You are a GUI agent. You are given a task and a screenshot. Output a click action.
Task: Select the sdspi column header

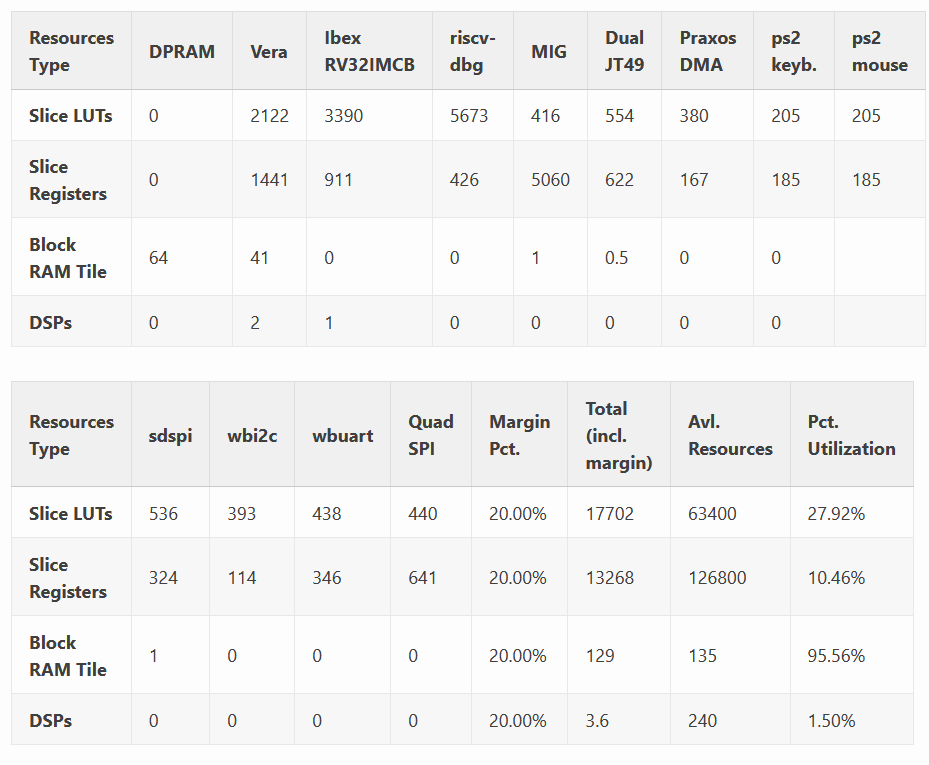click(x=171, y=435)
